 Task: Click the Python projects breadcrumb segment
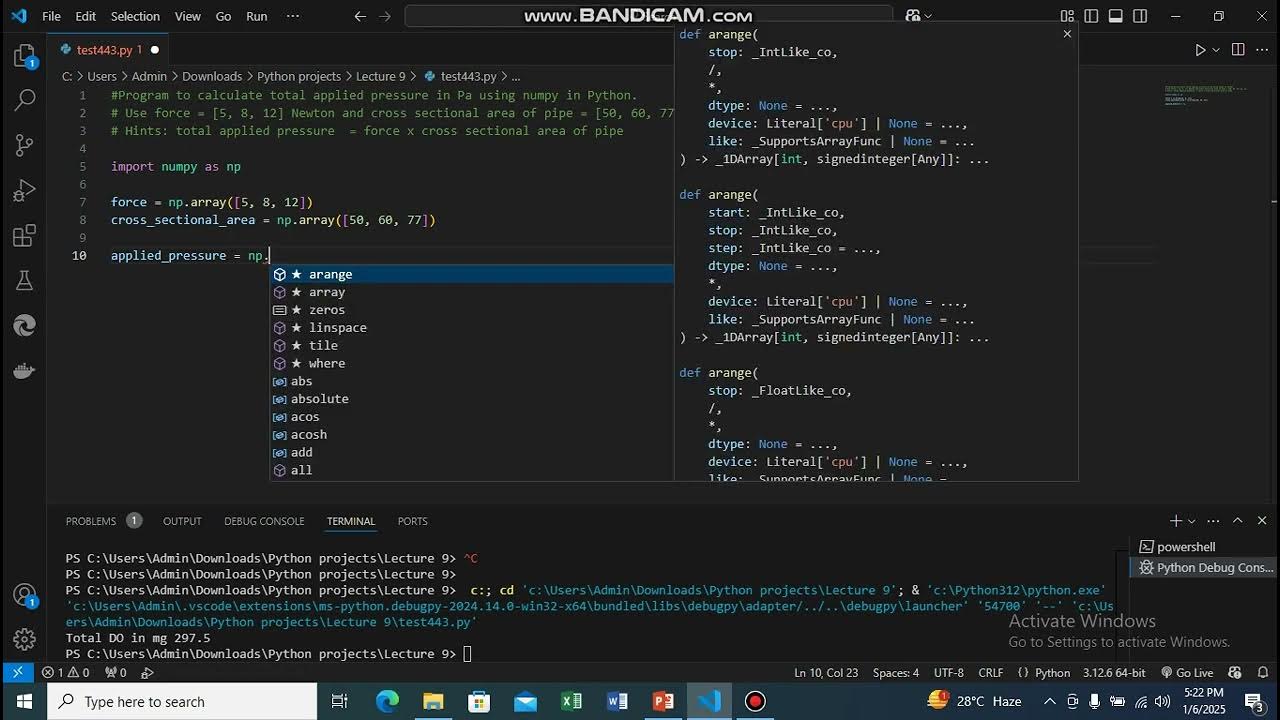point(298,76)
